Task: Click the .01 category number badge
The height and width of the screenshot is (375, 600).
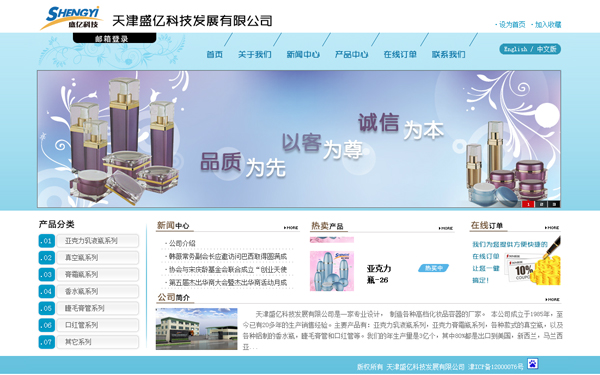Action: 47,241
